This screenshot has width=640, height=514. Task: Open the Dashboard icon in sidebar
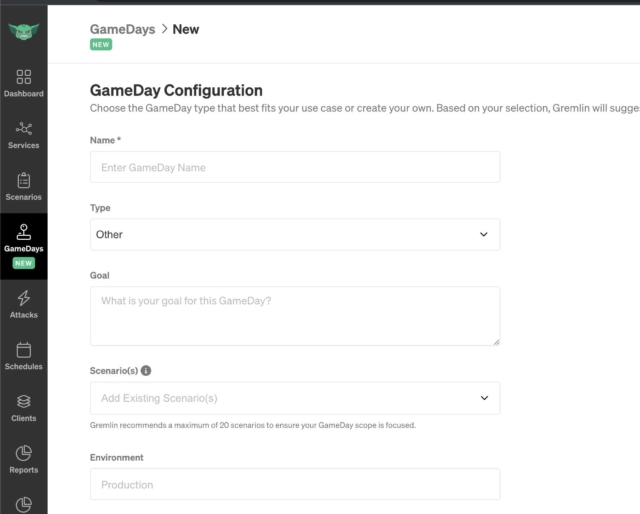pos(24,77)
